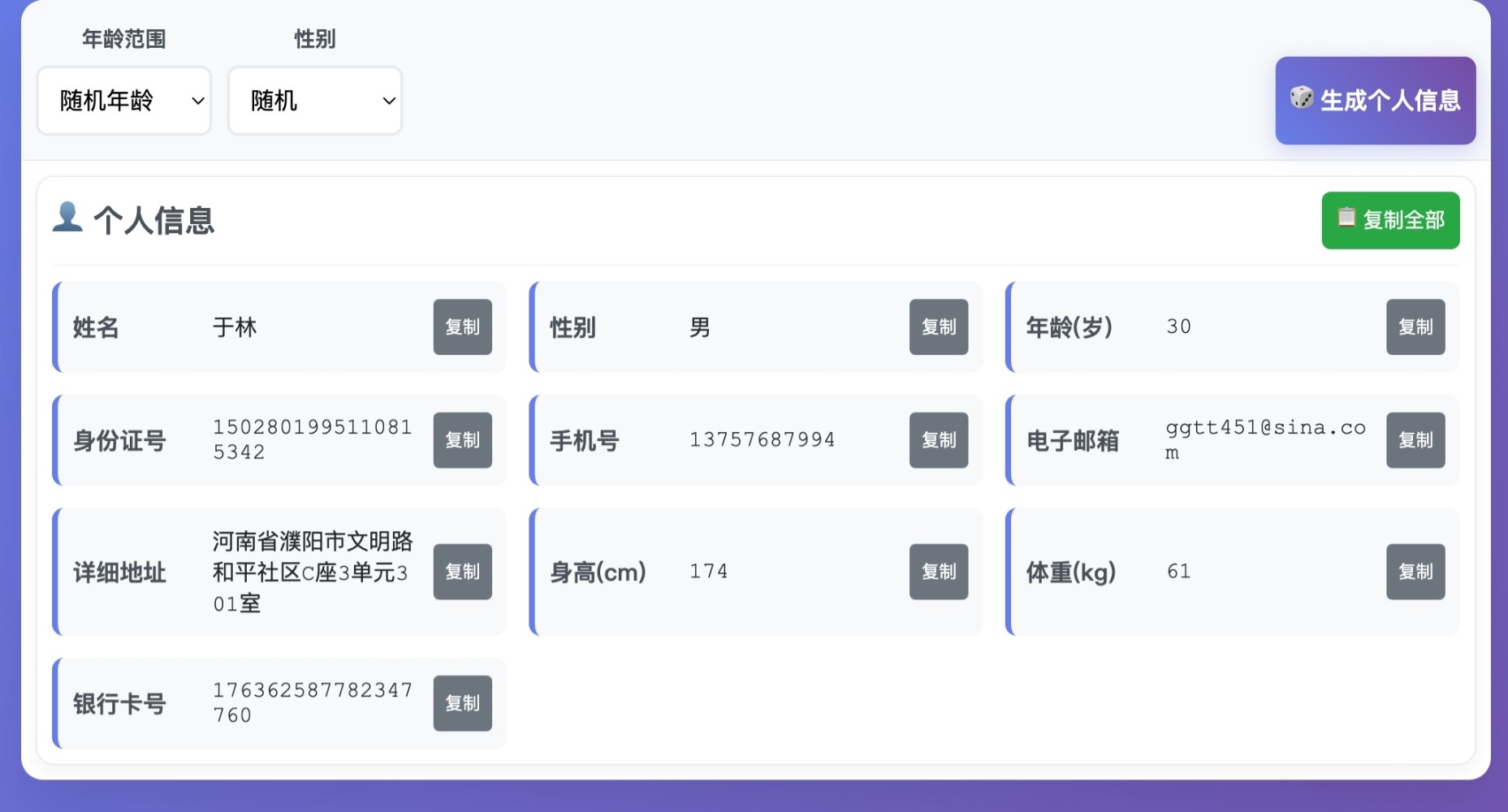Viewport: 1508px width, 812px height.
Task: Copy the 银行卡号 number
Action: [x=462, y=703]
